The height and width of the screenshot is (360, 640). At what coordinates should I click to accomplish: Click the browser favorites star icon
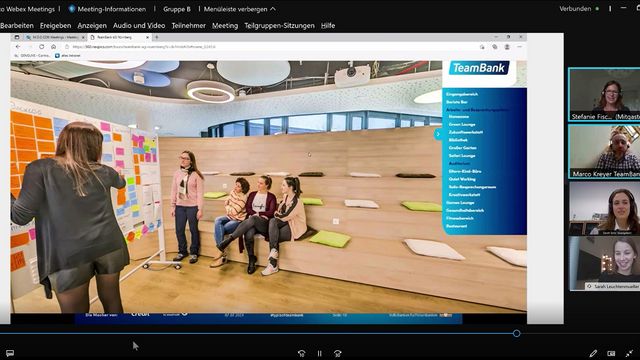[x=482, y=47]
